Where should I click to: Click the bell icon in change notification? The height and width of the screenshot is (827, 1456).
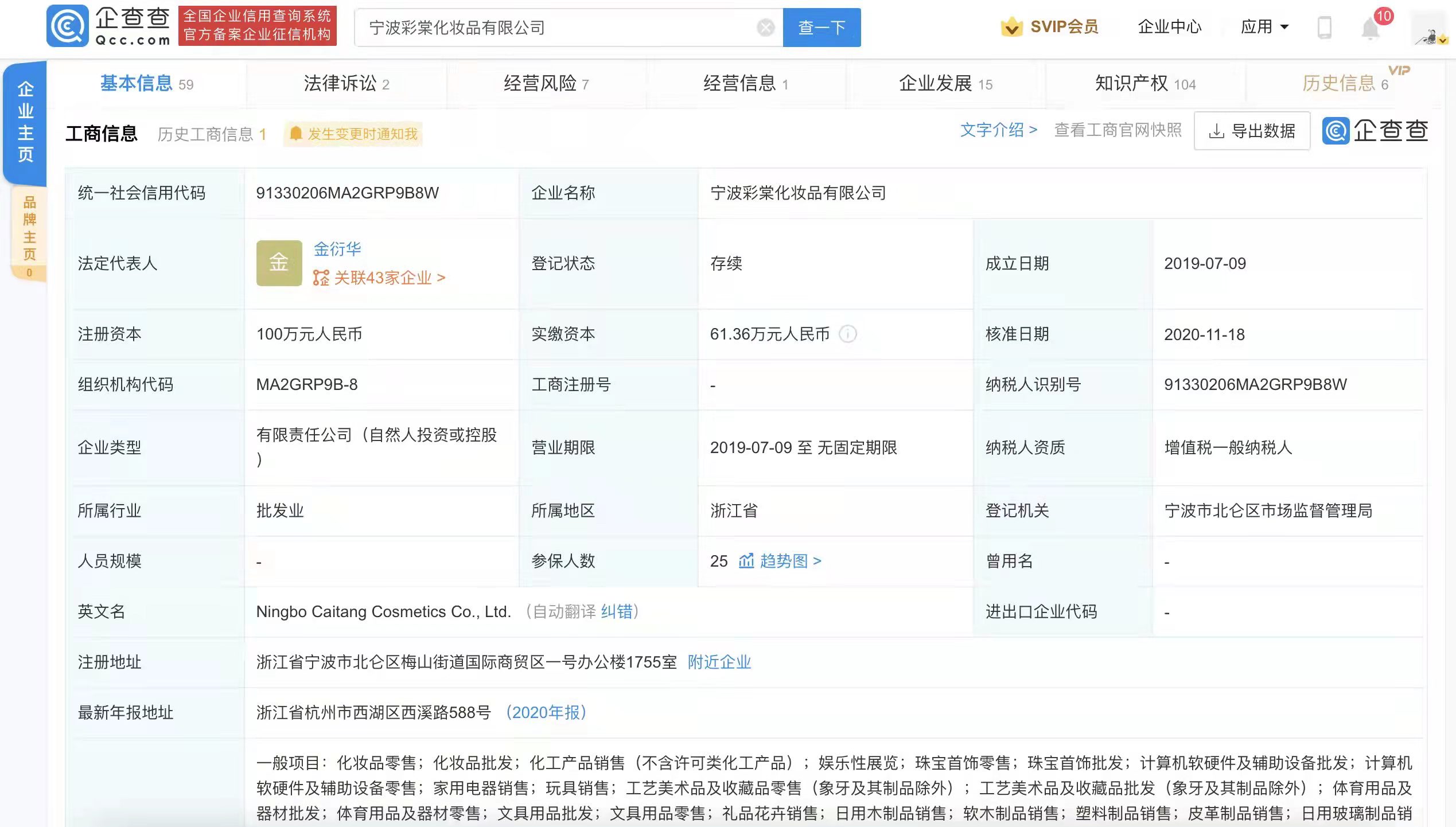(x=295, y=134)
